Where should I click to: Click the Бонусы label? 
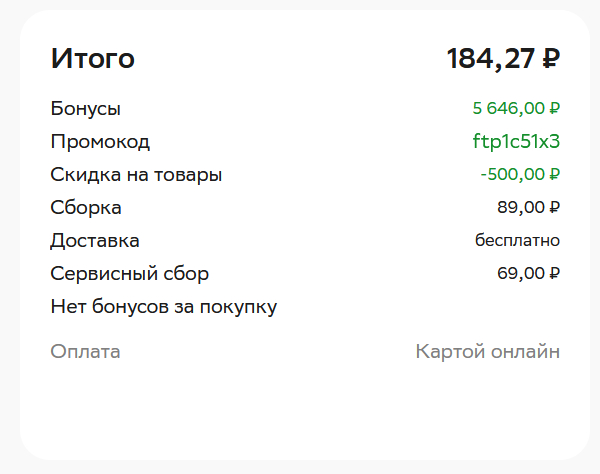pyautogui.click(x=85, y=108)
